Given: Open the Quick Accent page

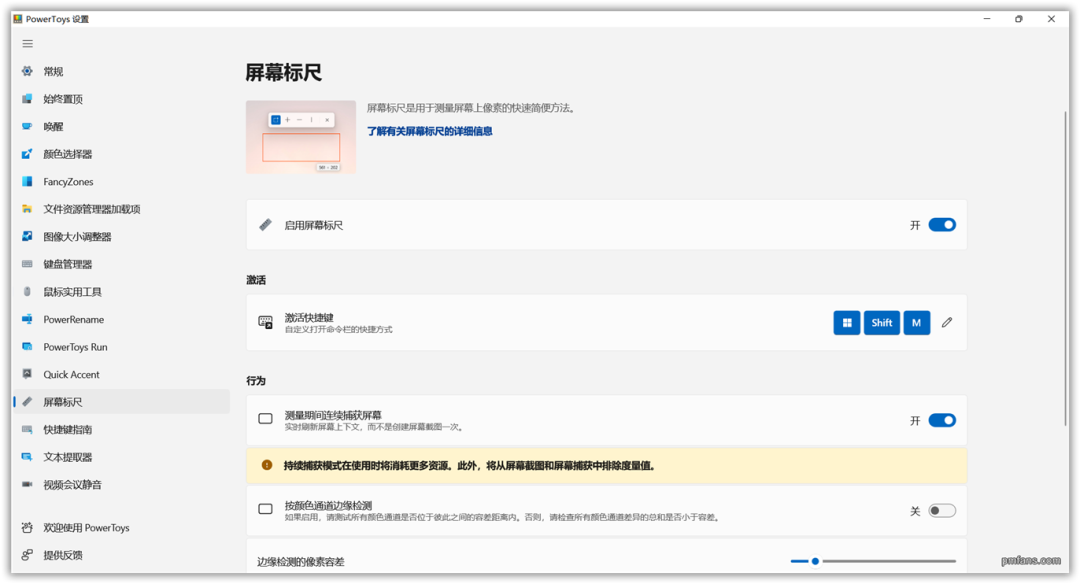Looking at the screenshot, I should coord(122,374).
